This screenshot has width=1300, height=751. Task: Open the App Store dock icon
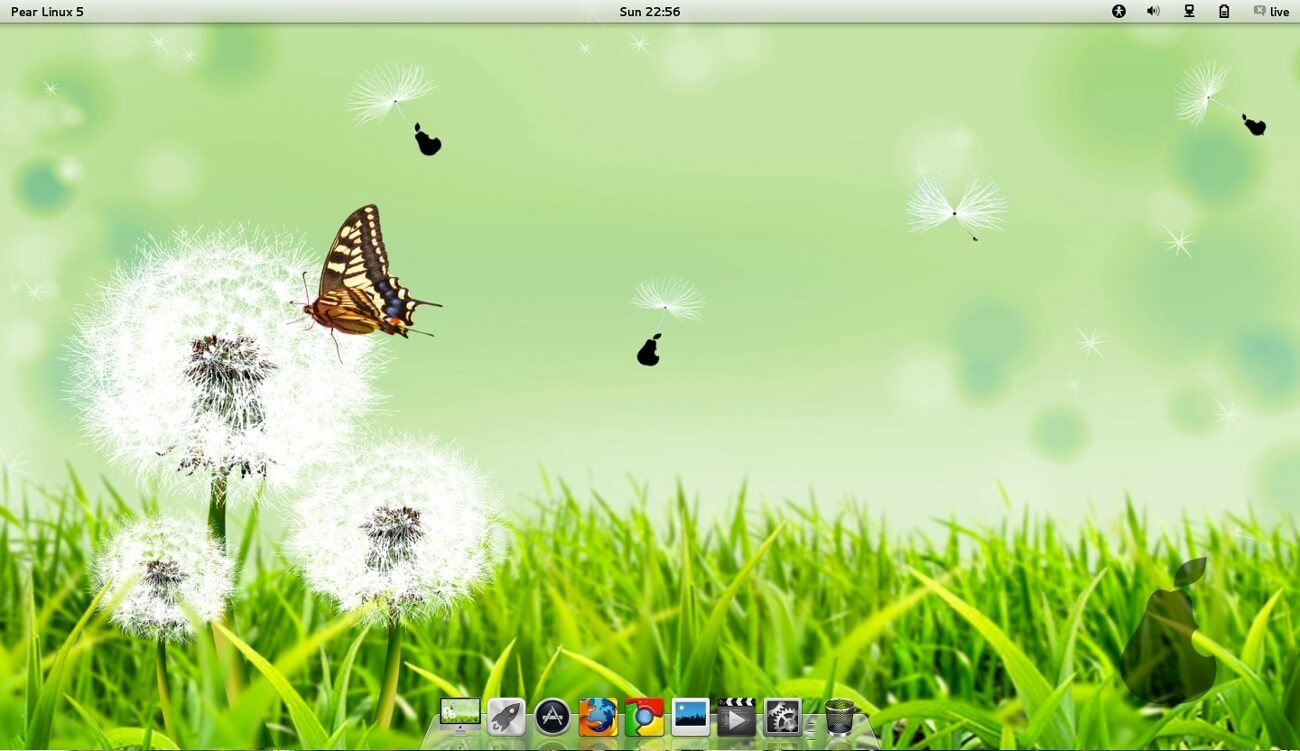point(552,717)
